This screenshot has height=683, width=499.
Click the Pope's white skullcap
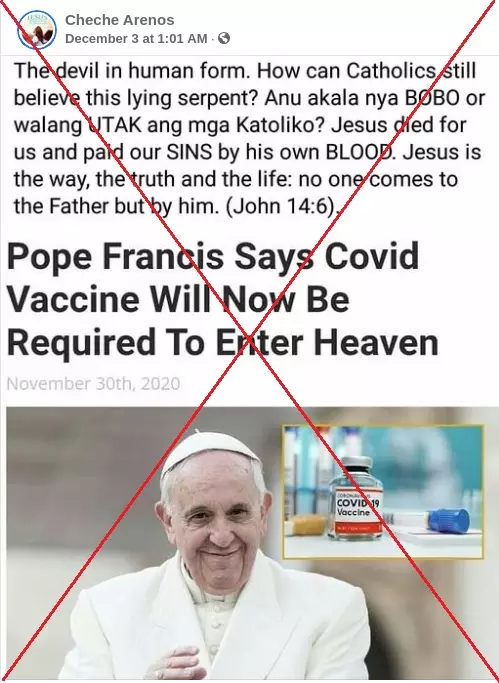tap(210, 451)
